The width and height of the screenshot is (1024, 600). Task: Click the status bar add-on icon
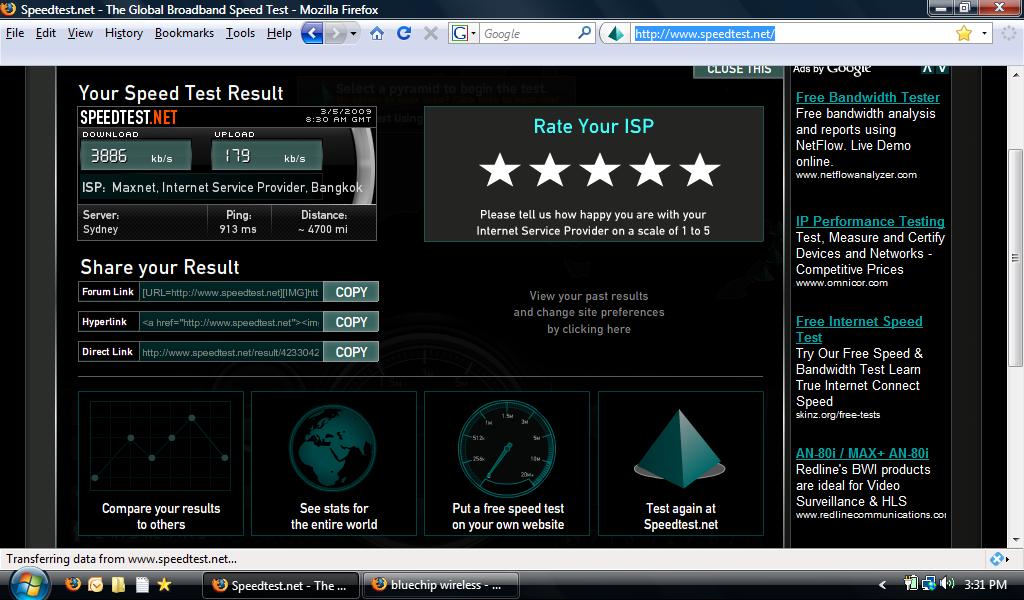point(997,559)
